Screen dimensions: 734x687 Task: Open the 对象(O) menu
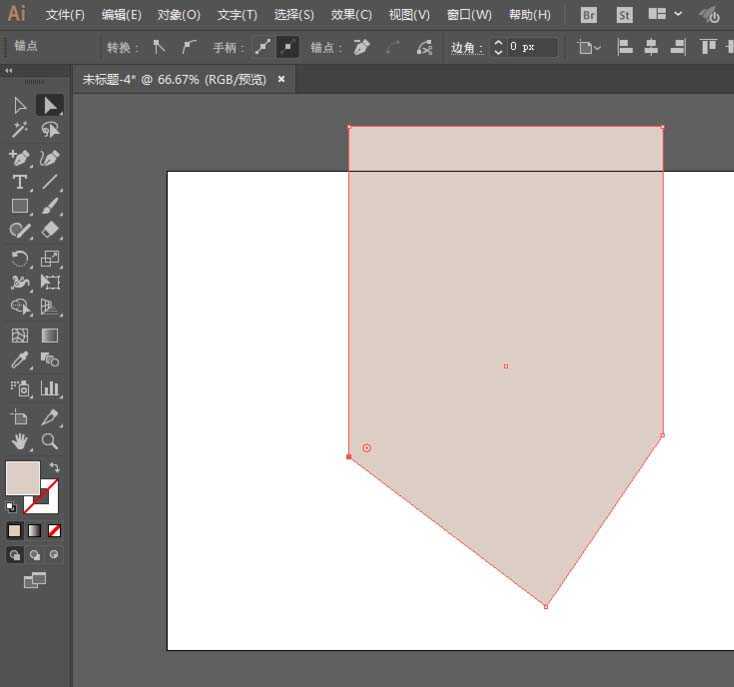pos(179,15)
